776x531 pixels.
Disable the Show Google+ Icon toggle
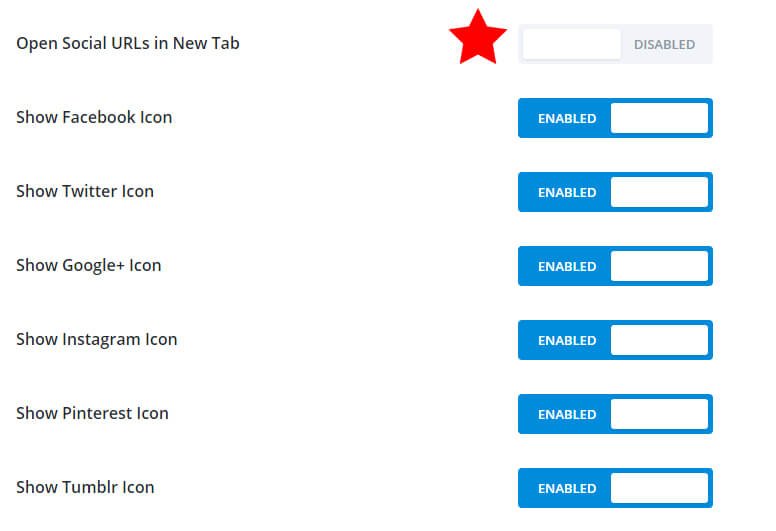pyautogui.click(x=615, y=266)
